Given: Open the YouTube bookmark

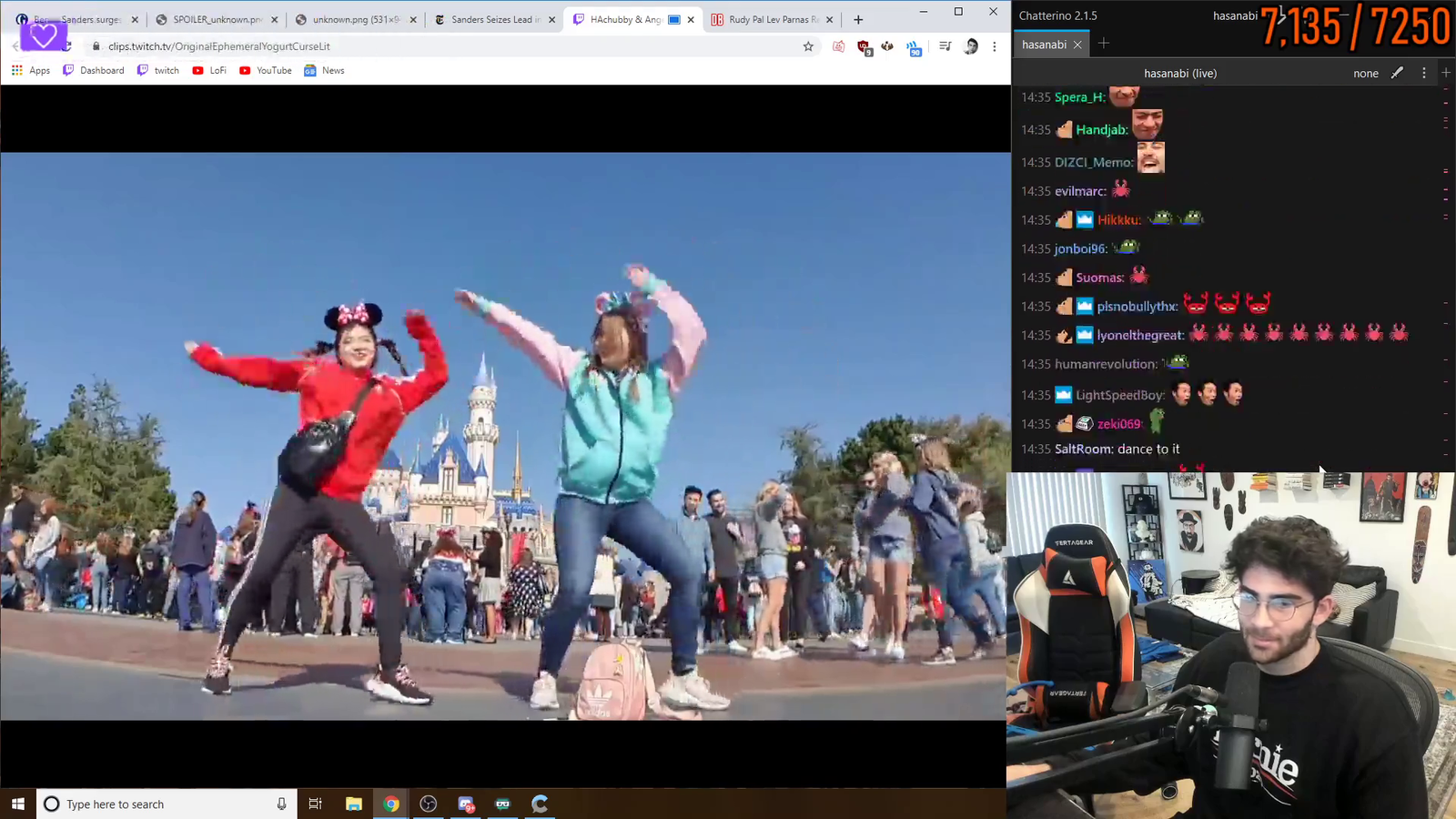Looking at the screenshot, I should coord(266,70).
